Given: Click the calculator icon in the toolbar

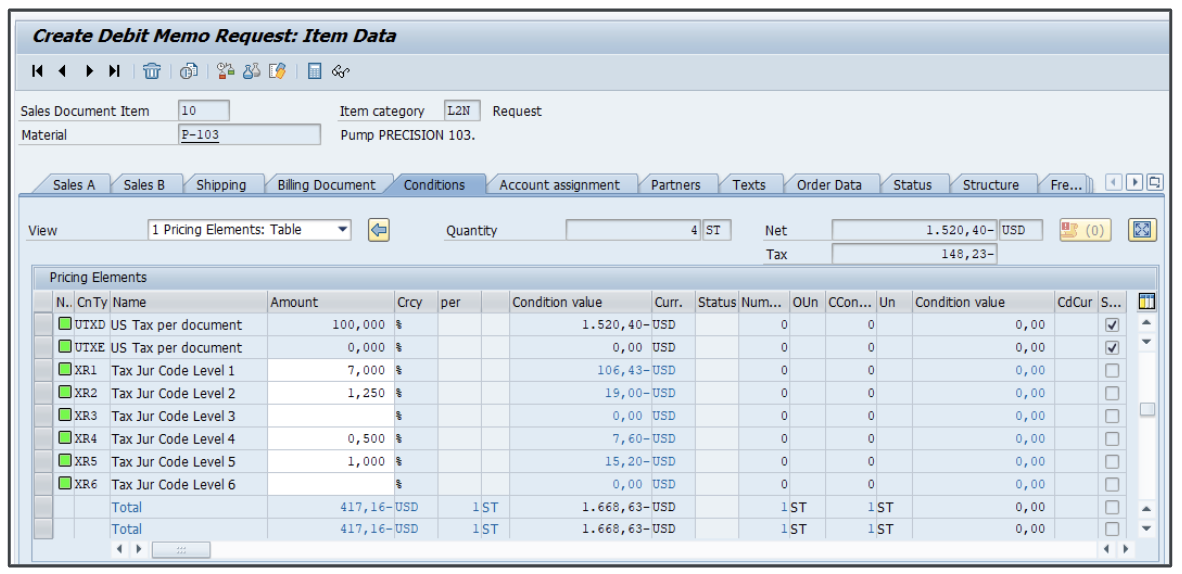Looking at the screenshot, I should pos(315,71).
